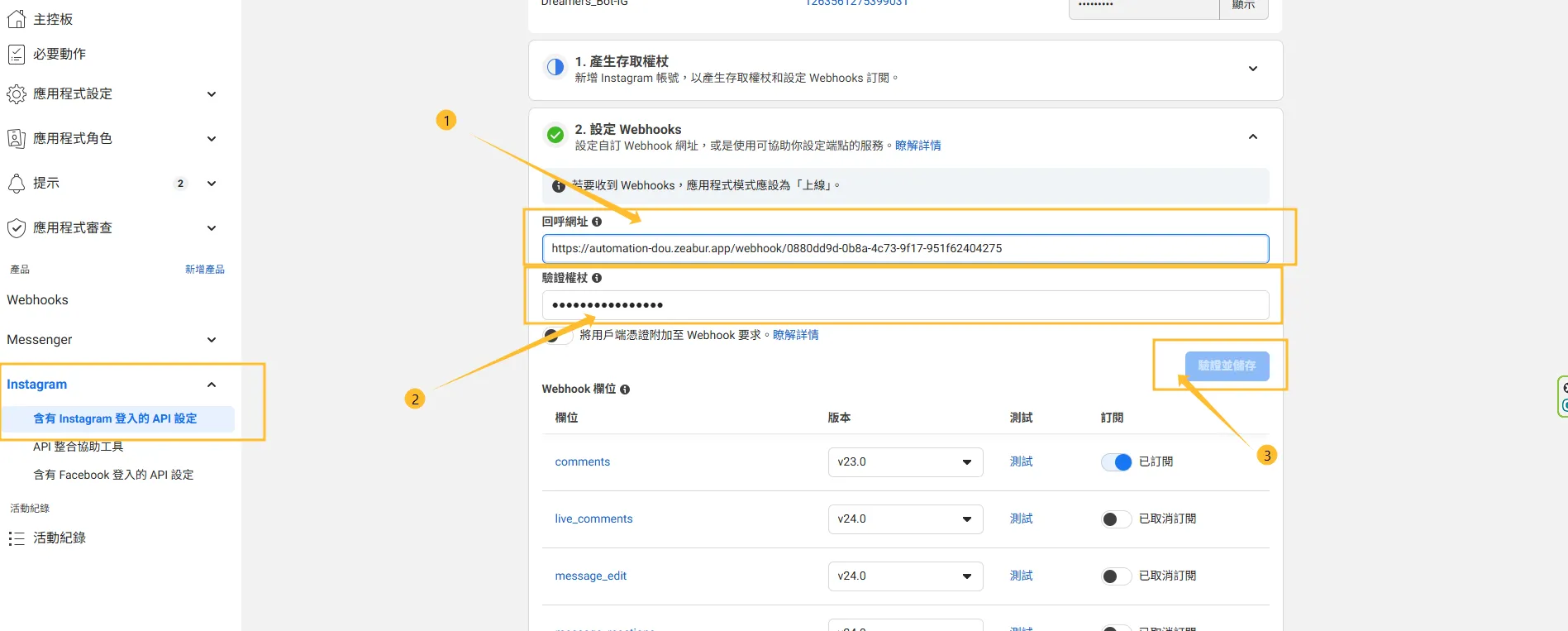This screenshot has width=1568, height=631.
Task: Expand the 應用程式設定 menu chevron
Action: pyautogui.click(x=212, y=94)
